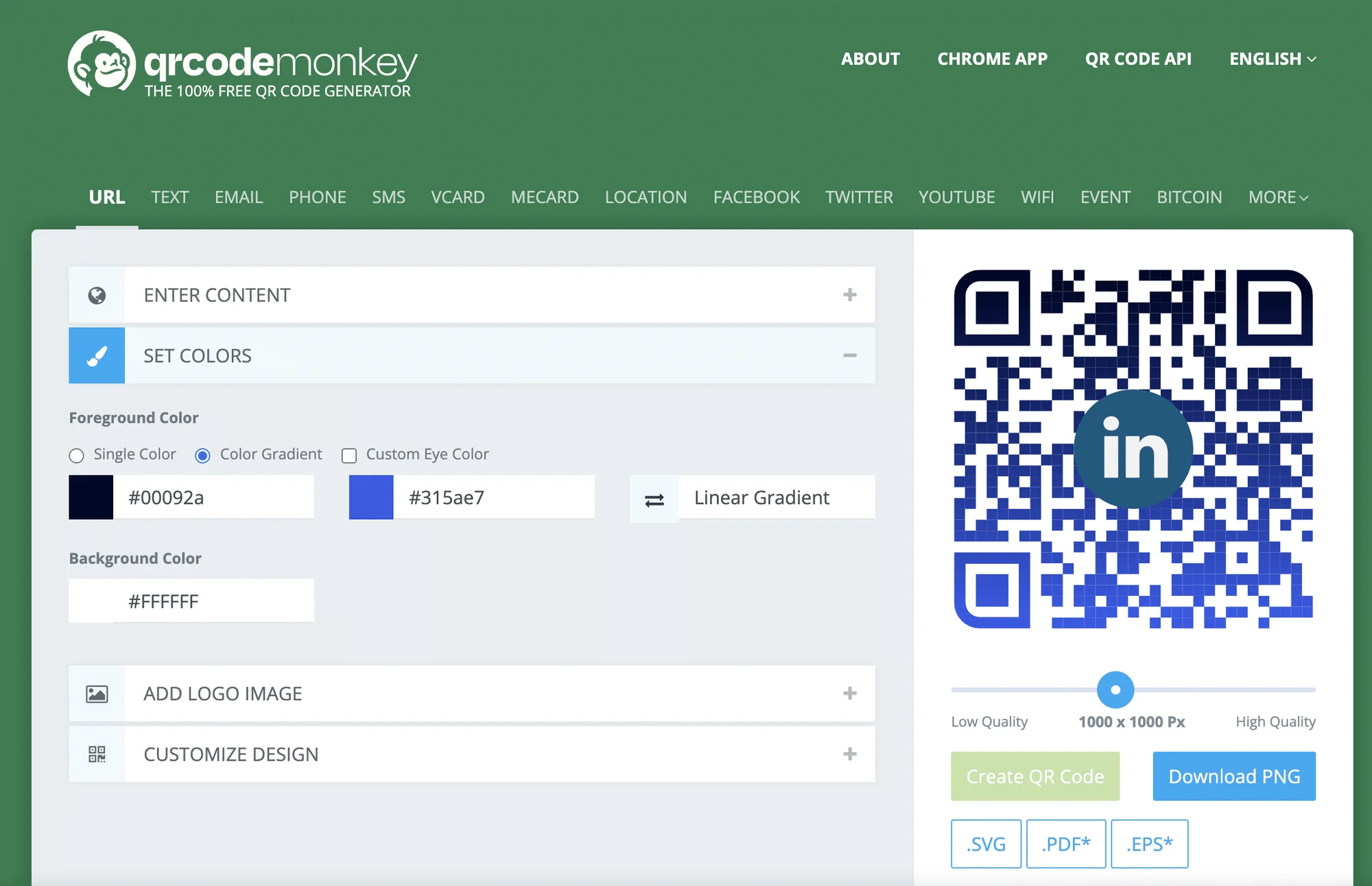1372x886 pixels.
Task: Switch to the Facebook tab
Action: tap(757, 197)
